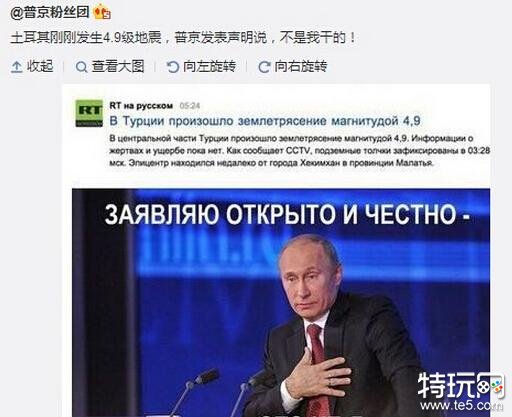Open the В Турции произошло землетрясение headline

pyautogui.click(x=265, y=121)
